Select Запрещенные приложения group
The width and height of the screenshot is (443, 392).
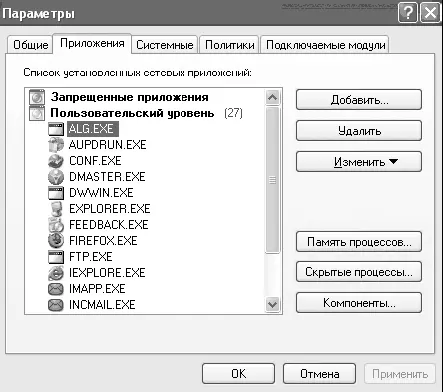tap(130, 97)
